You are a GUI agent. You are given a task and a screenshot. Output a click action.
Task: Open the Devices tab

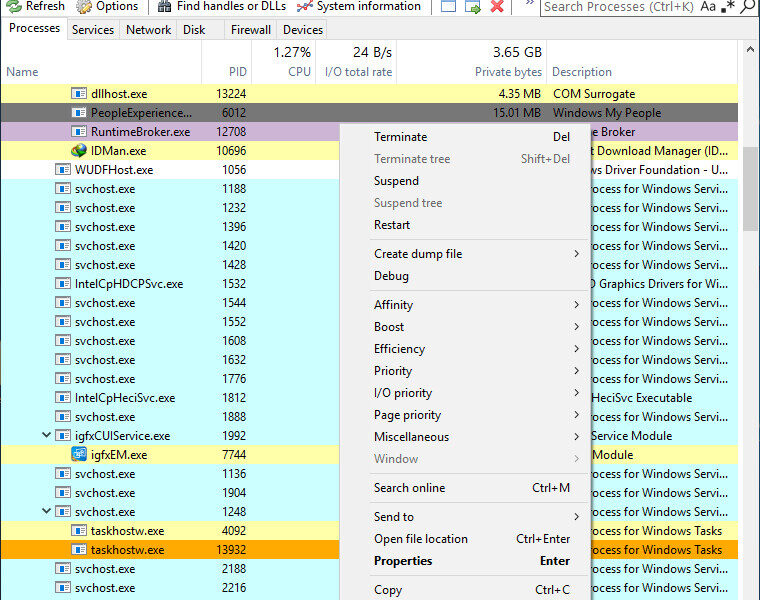pos(302,30)
